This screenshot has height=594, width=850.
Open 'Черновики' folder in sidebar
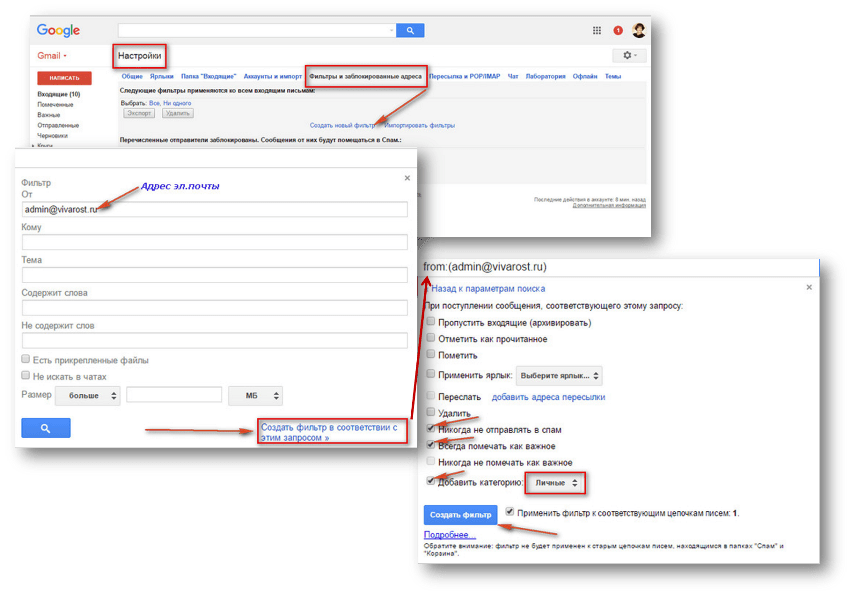52,135
